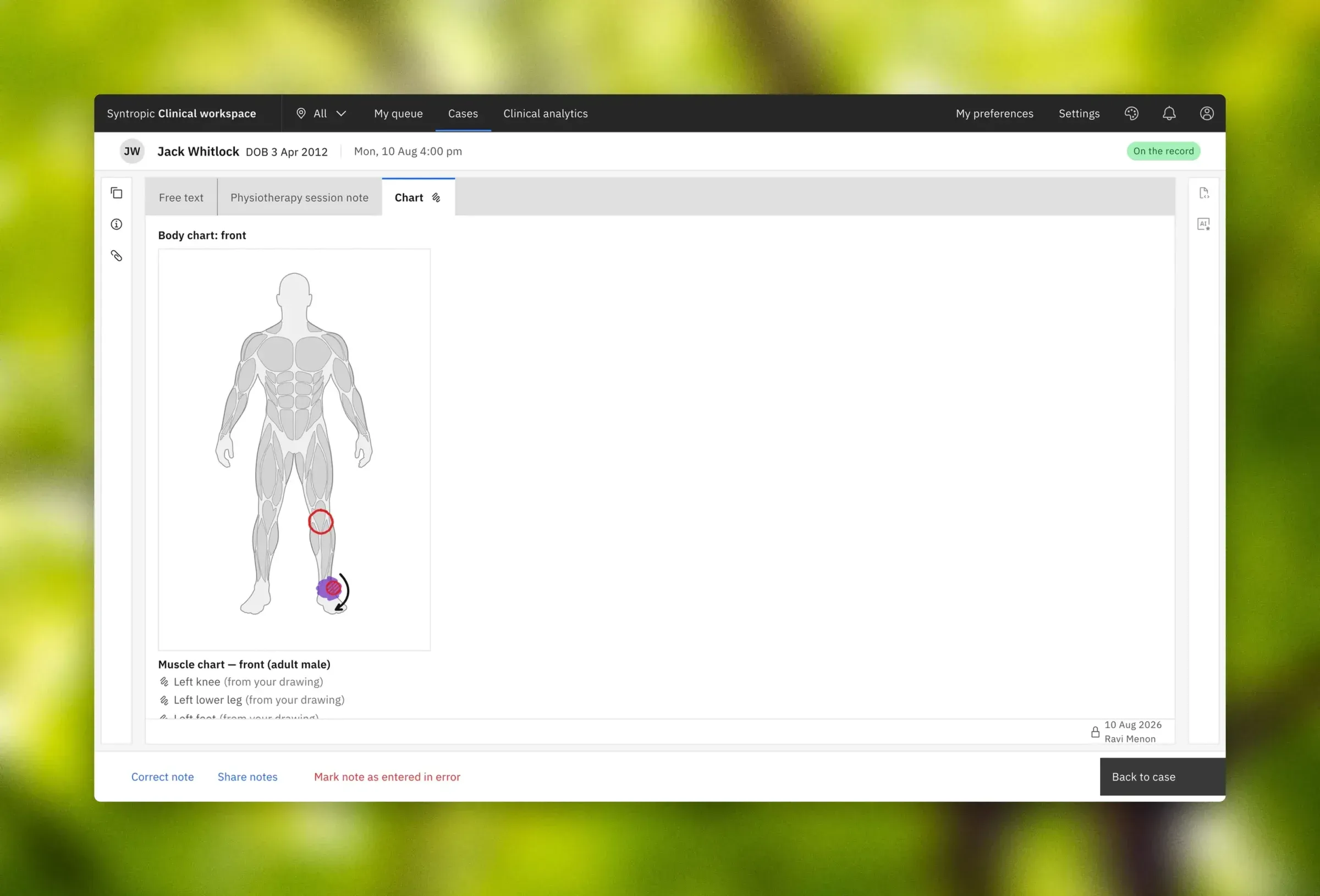Open Settings in the top bar

(1079, 114)
